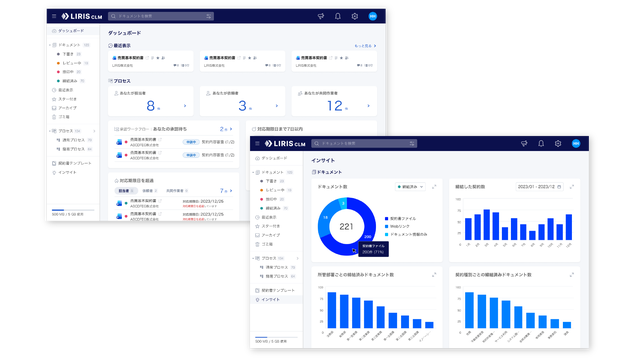Open the first recently viewed contract card

click(x=151, y=61)
